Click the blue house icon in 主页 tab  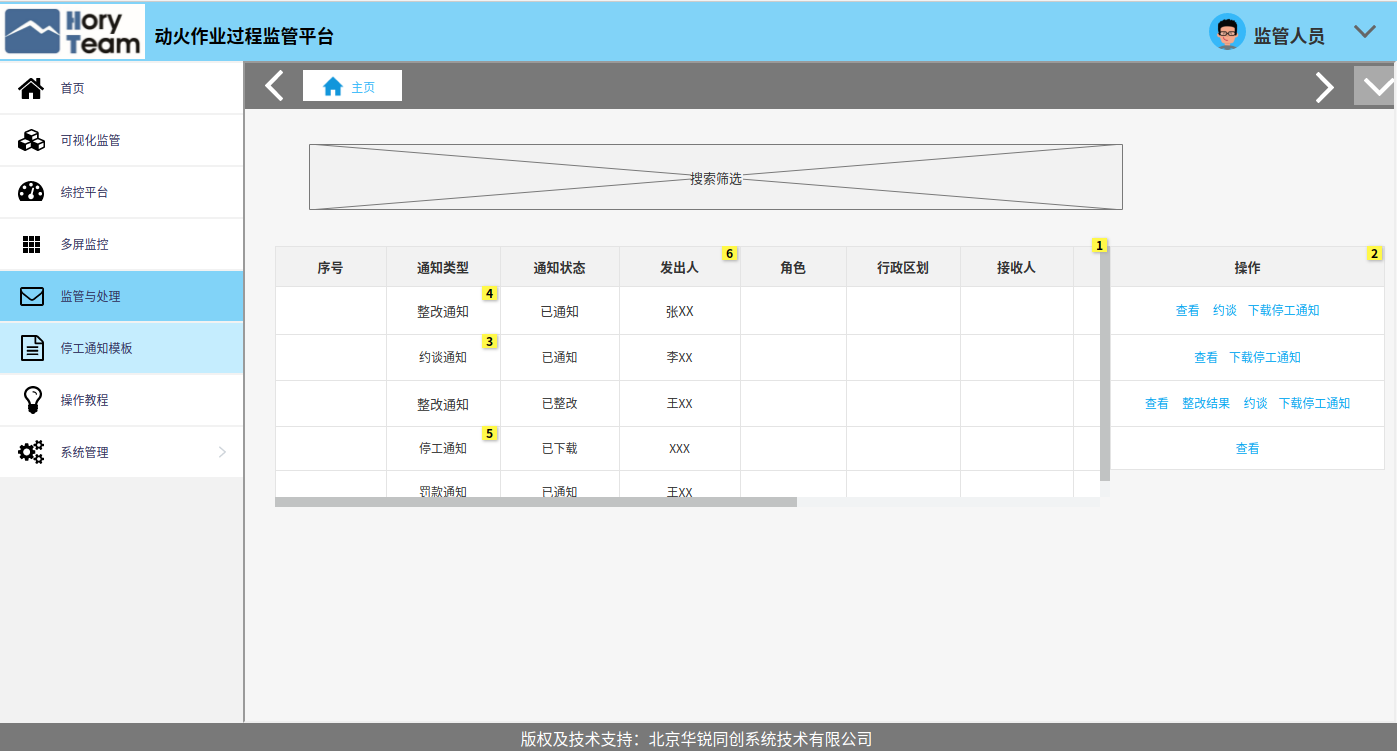click(x=333, y=87)
